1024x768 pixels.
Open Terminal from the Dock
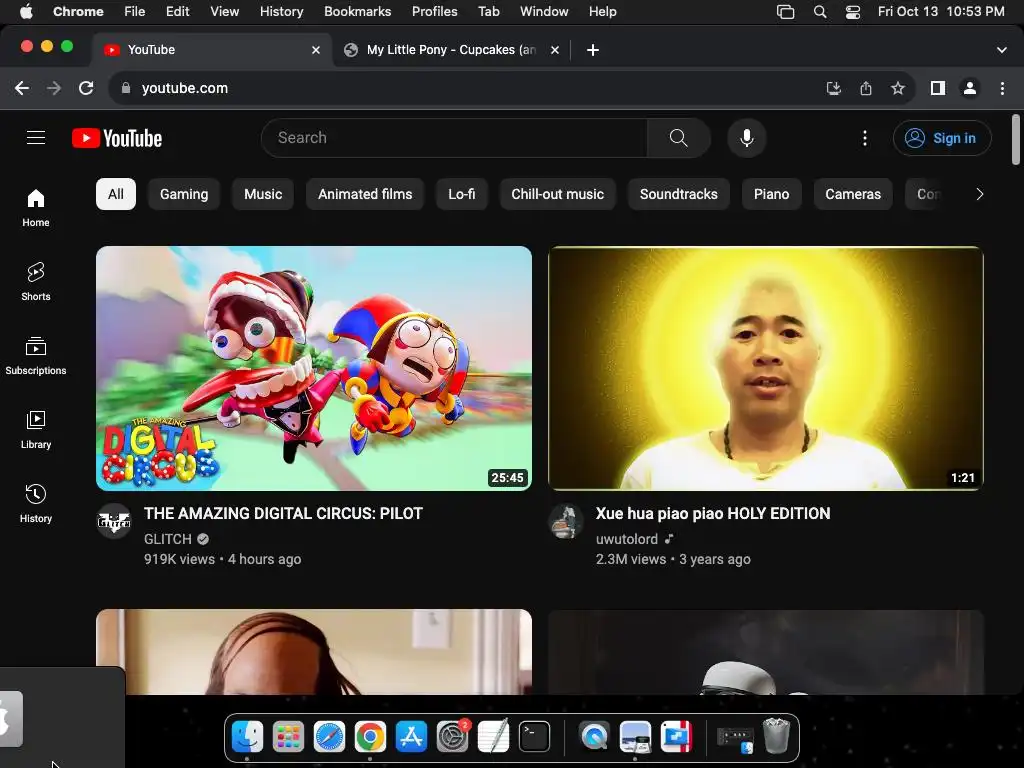tap(534, 737)
